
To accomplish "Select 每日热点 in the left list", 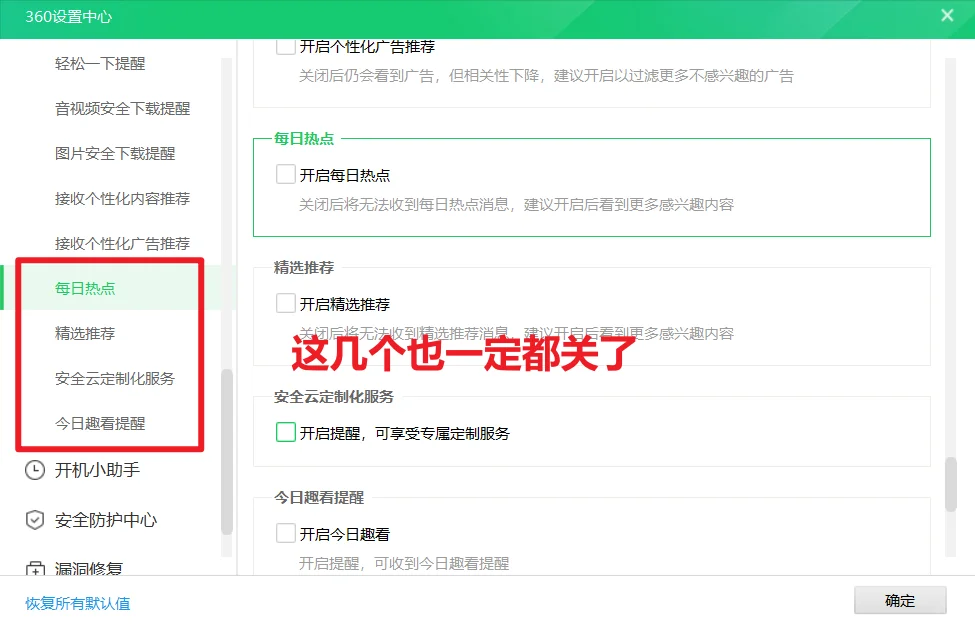I will click(85, 289).
